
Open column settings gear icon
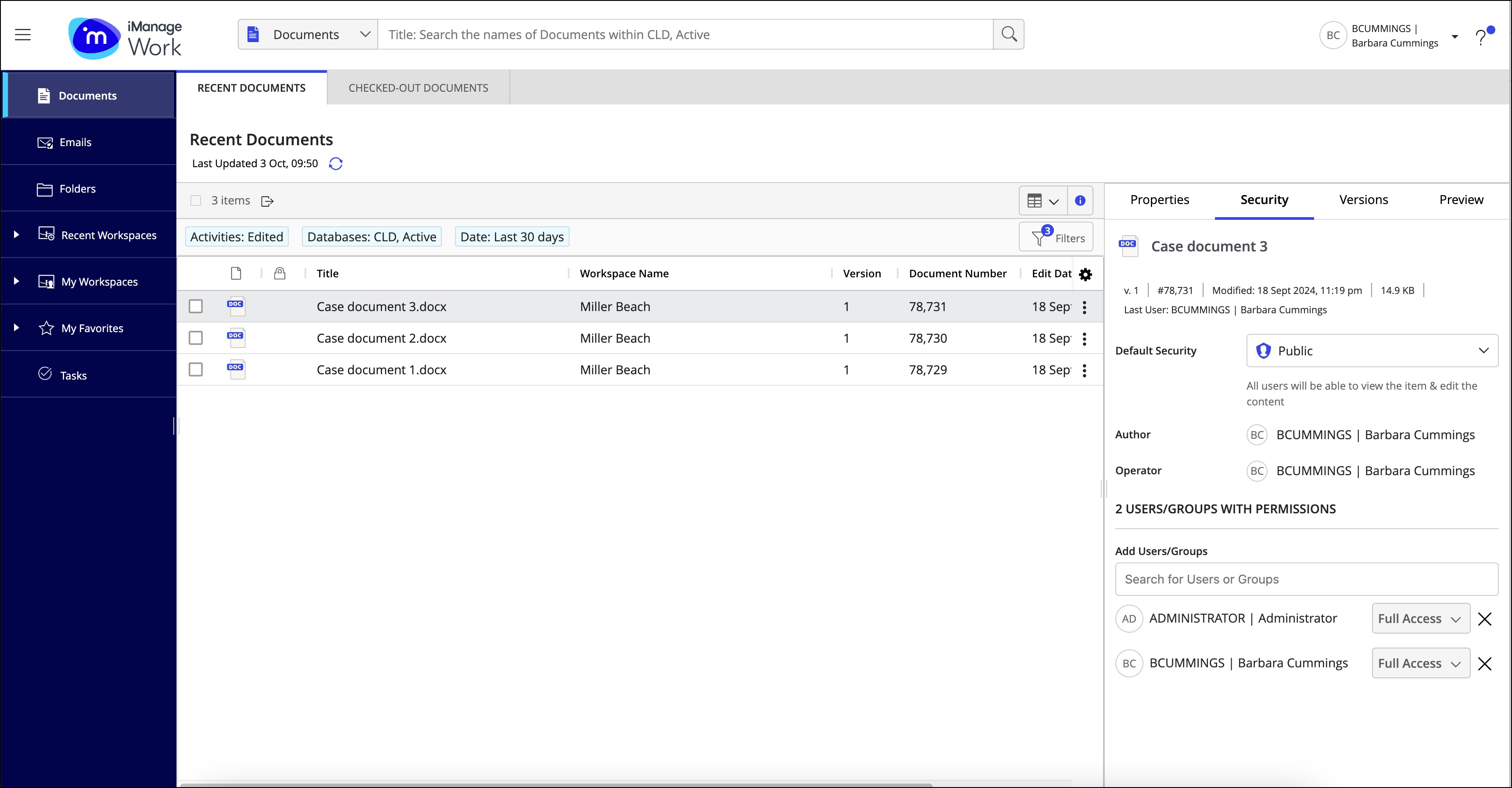(x=1085, y=274)
